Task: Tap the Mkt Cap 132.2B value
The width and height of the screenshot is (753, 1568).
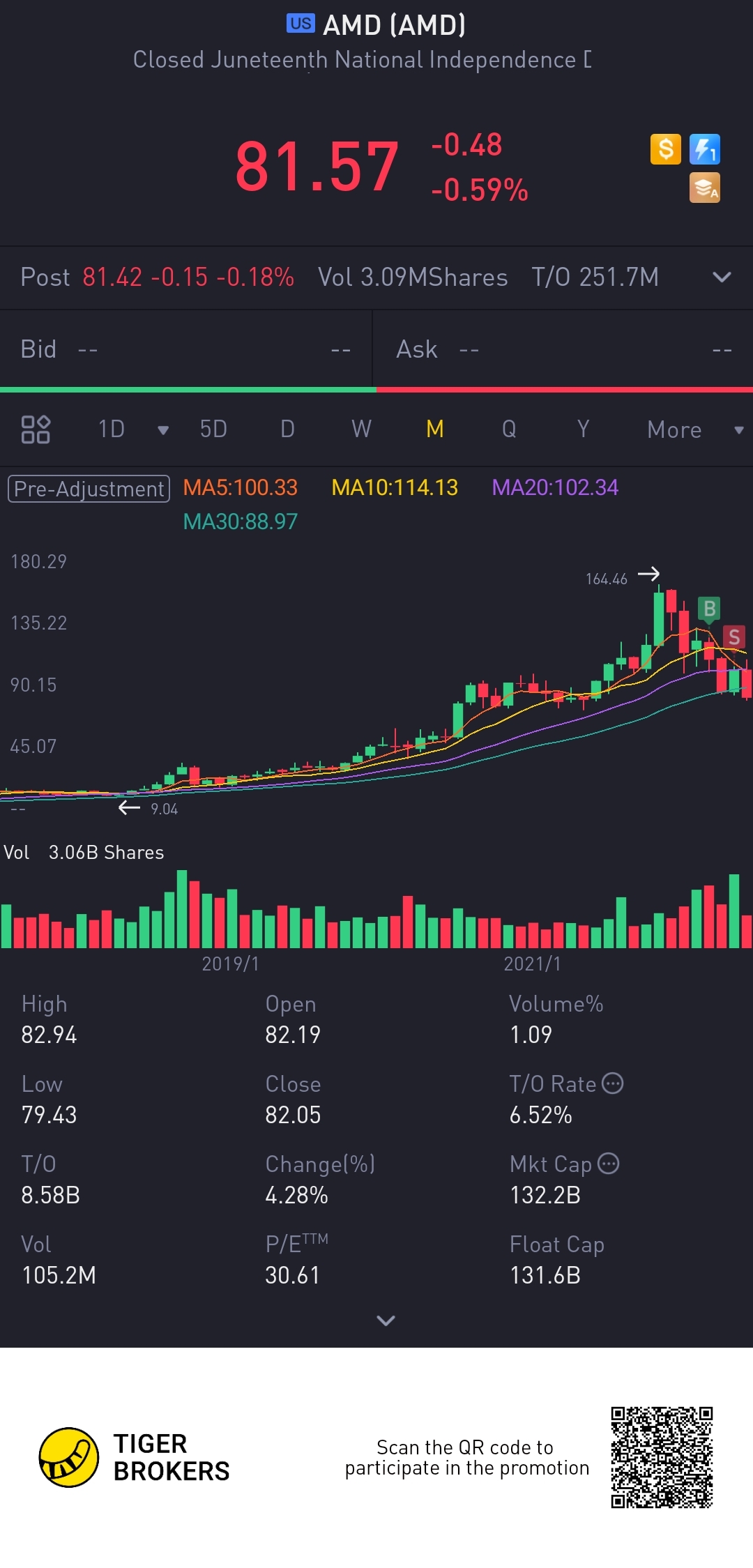Action: tap(545, 1195)
